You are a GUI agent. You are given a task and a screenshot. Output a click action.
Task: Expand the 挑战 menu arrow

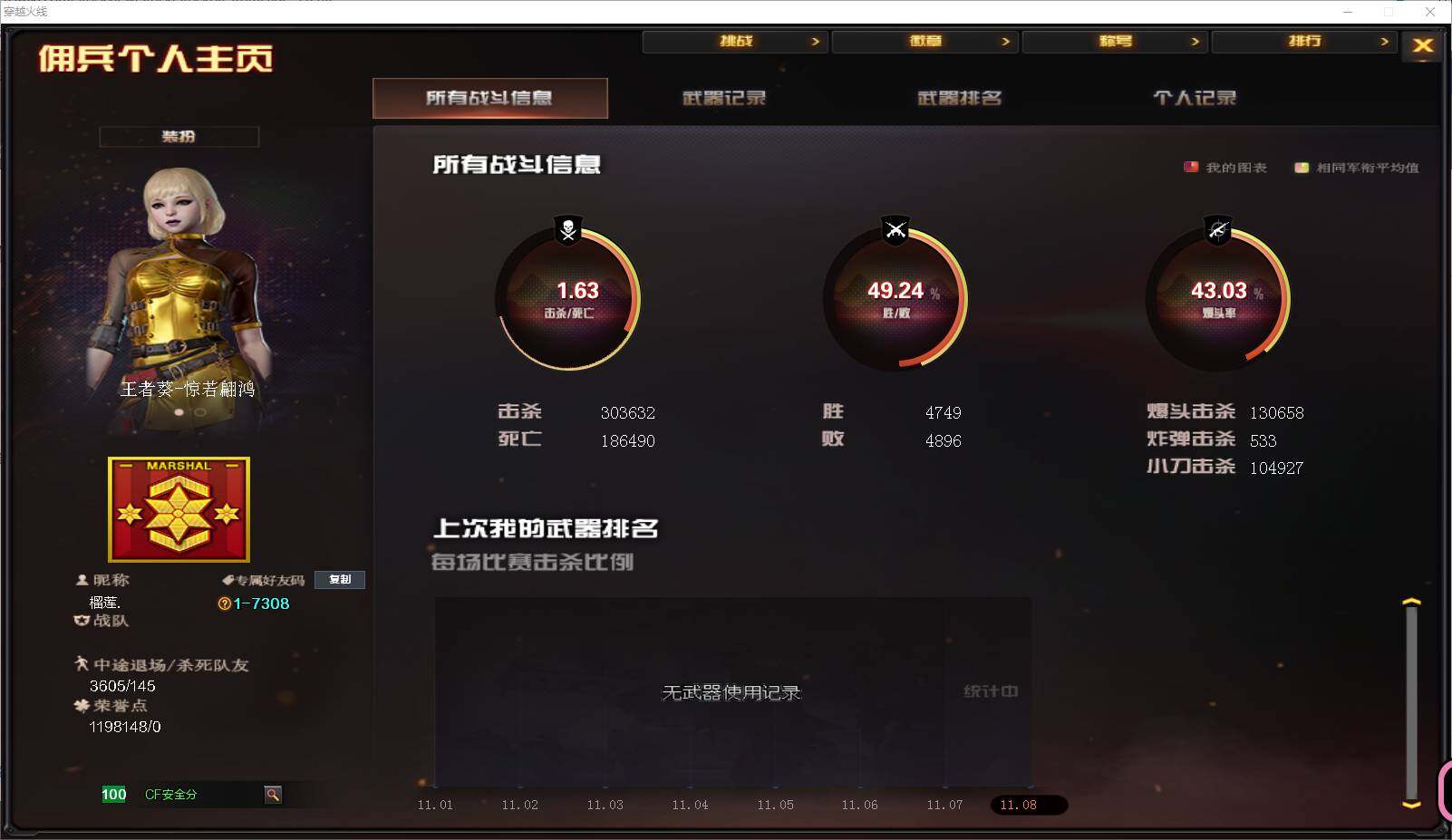[x=815, y=42]
